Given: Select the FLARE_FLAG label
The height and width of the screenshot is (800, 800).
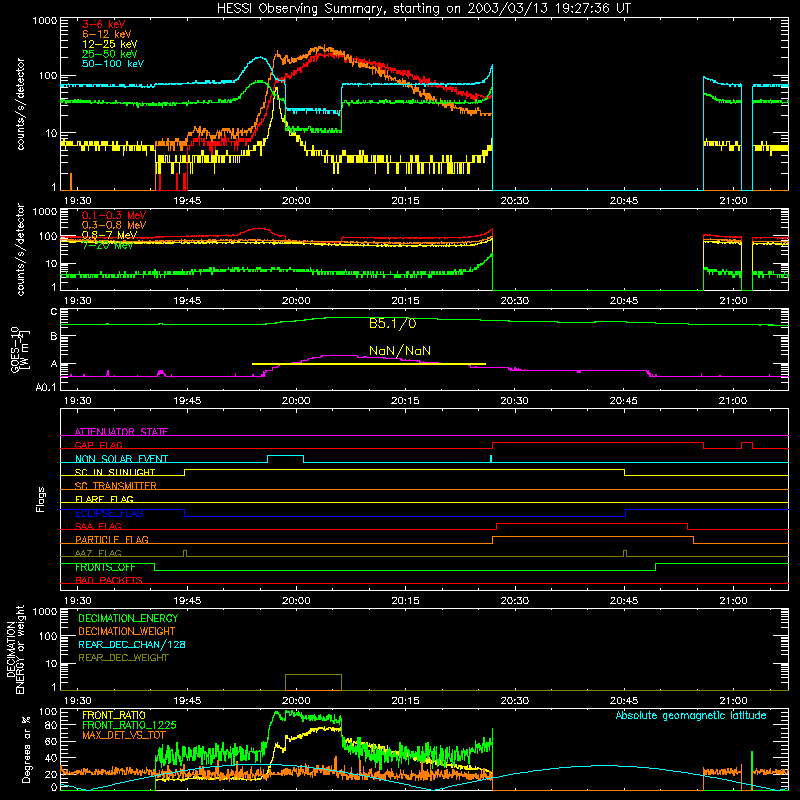Looking at the screenshot, I should click(104, 499).
